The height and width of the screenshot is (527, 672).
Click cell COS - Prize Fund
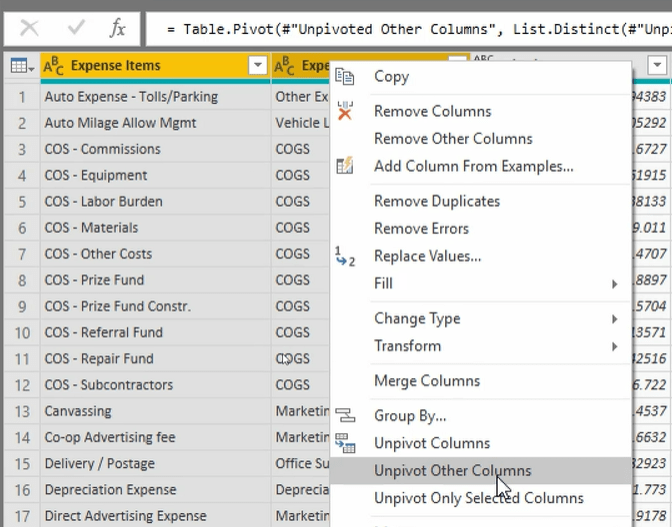[x=156, y=280]
